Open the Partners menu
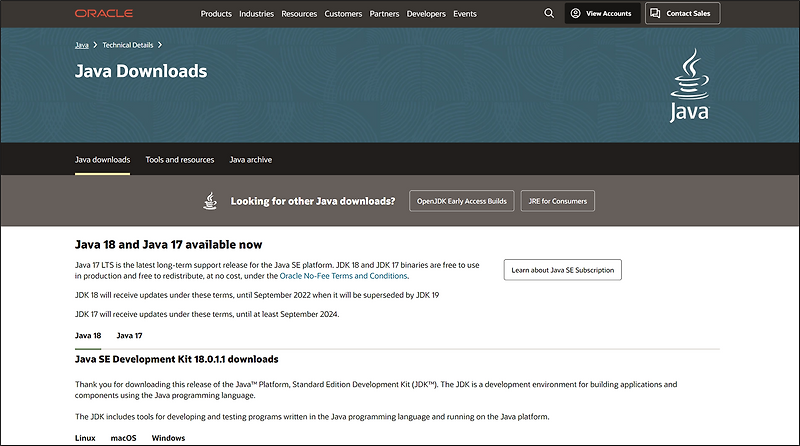Image resolution: width=800 pixels, height=446 pixels. (384, 14)
